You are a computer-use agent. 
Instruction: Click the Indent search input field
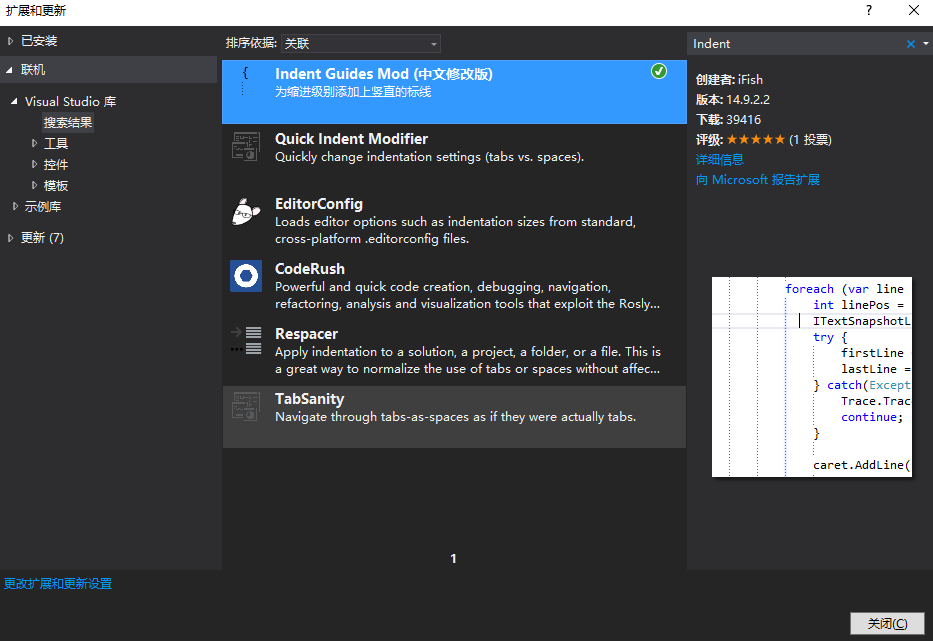(x=797, y=43)
